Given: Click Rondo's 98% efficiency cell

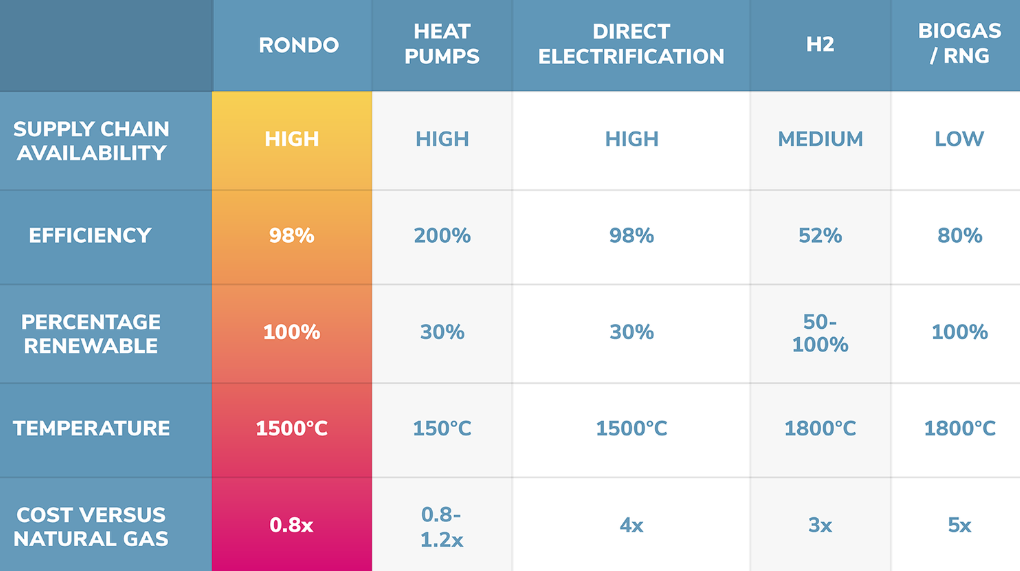Looking at the screenshot, I should click(x=291, y=236).
